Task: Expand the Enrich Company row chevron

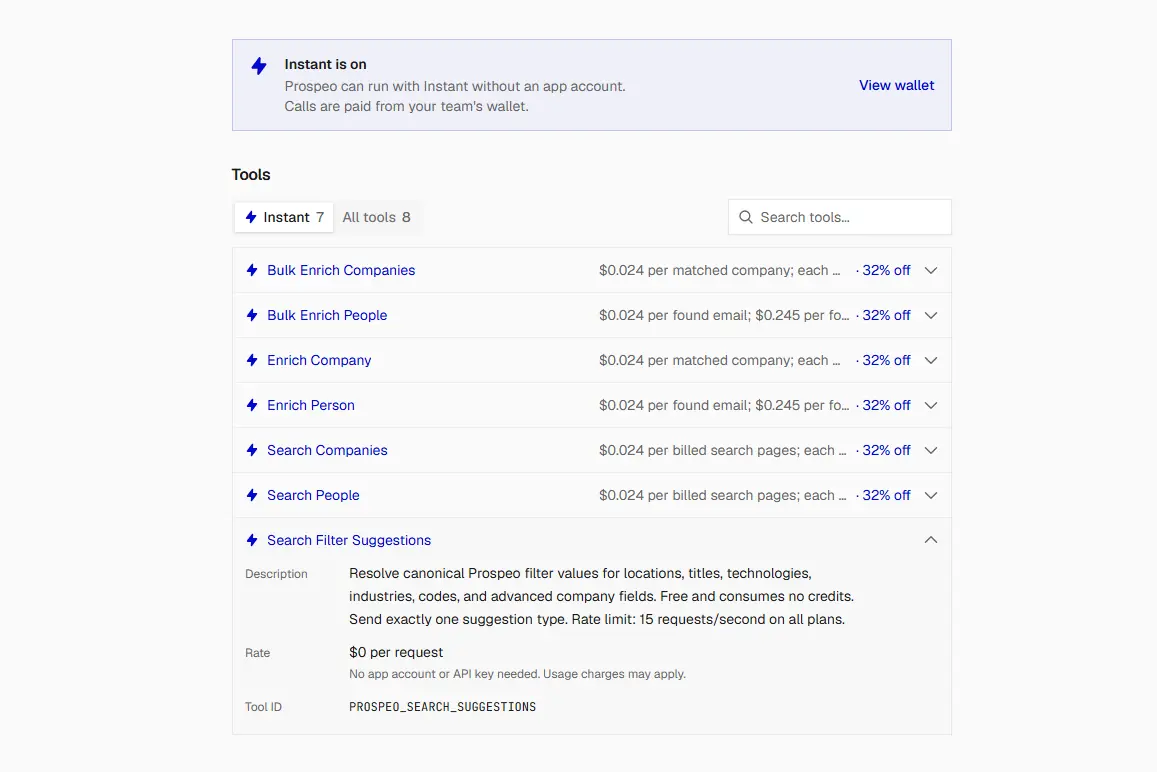Action: point(931,360)
